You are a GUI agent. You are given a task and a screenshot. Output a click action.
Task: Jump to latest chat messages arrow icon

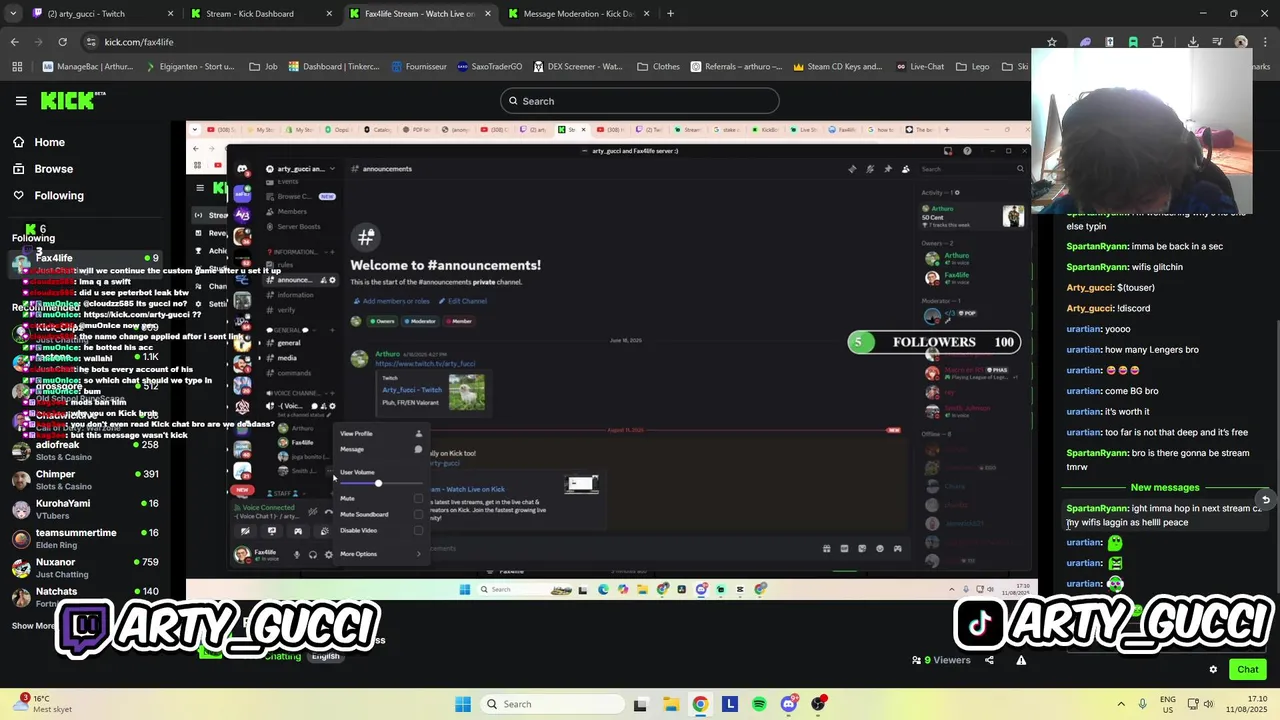(x=1266, y=499)
